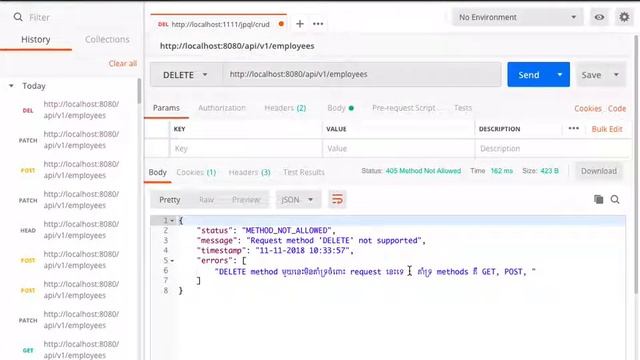
Task: Open first PATCH employees history entry
Action: click(x=70, y=140)
